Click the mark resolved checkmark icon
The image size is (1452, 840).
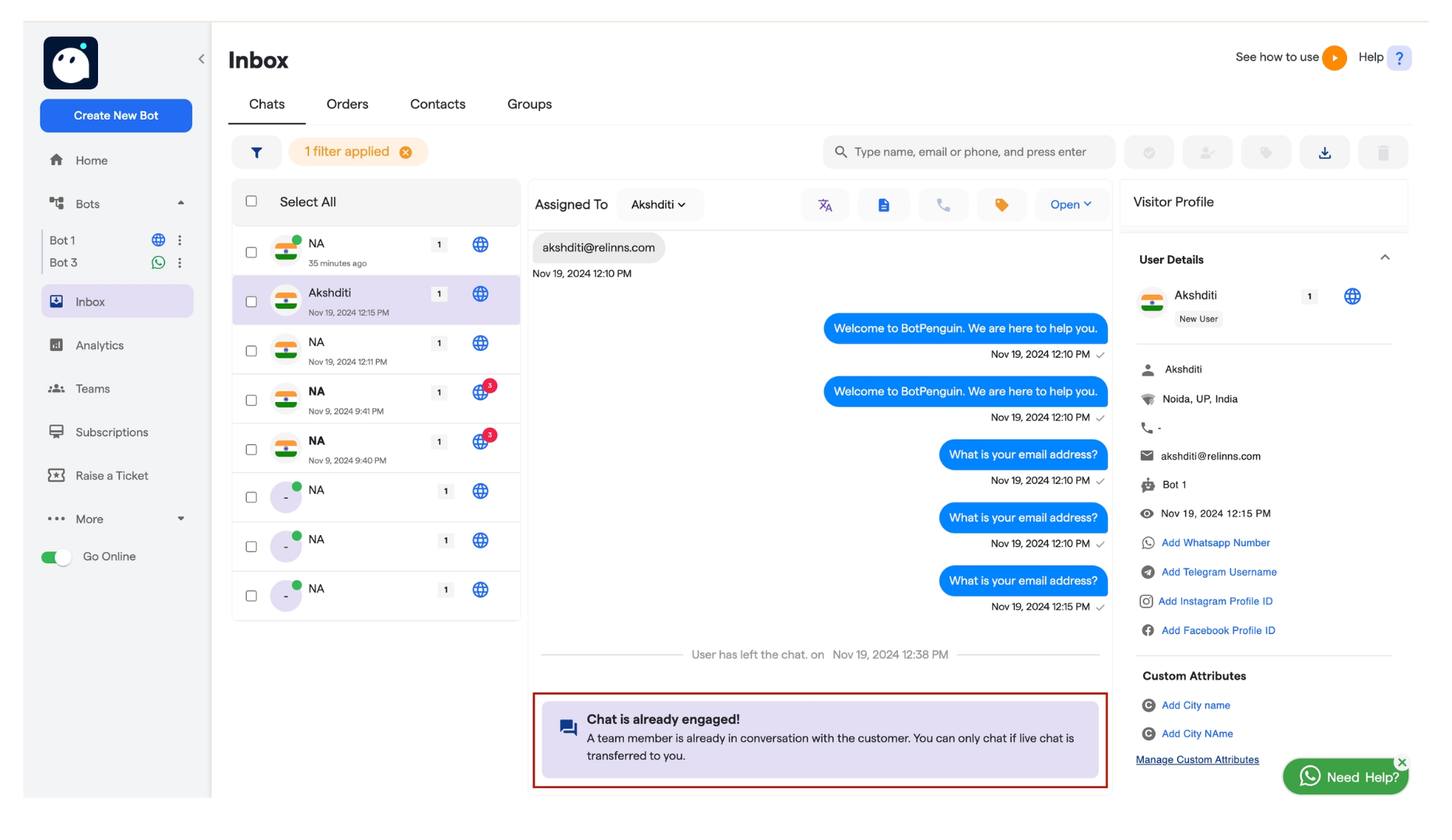coord(1149,152)
